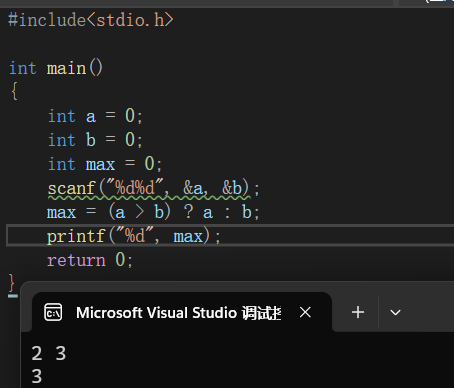Click the closing brace of main function
The image size is (454, 388).
[x=12, y=283]
